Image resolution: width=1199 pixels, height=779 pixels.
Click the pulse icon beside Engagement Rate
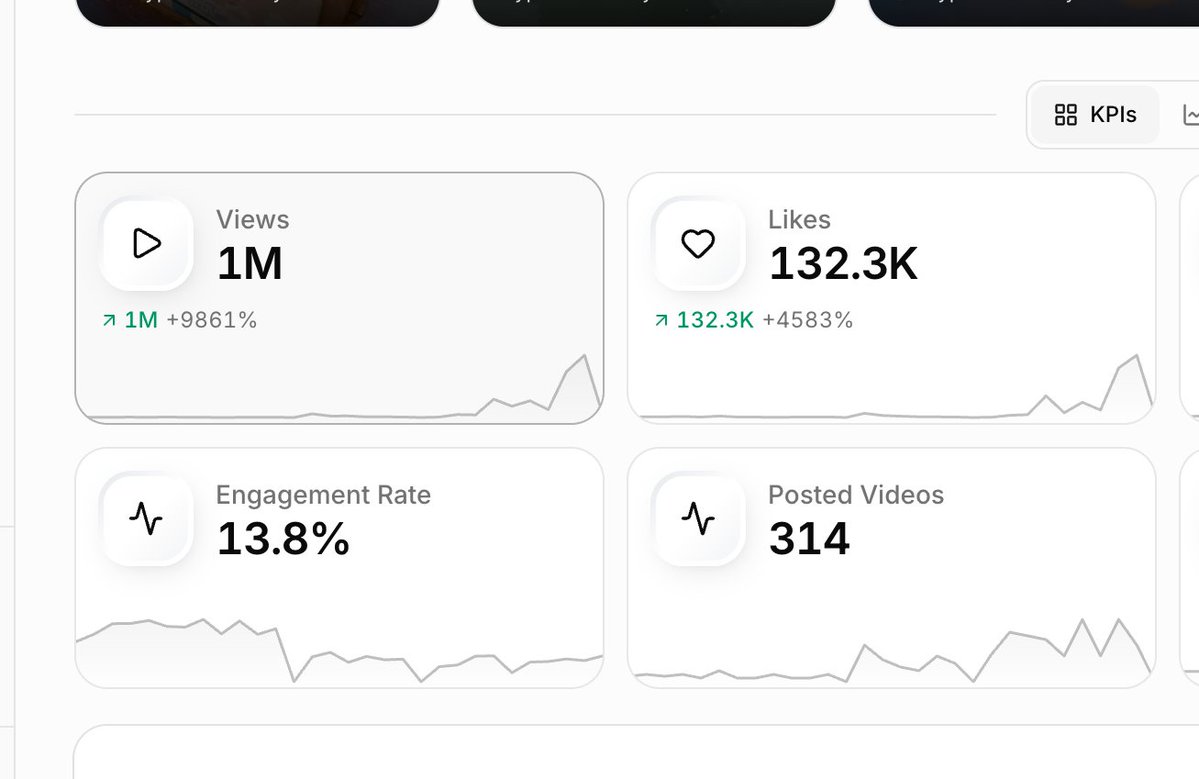(x=146, y=518)
